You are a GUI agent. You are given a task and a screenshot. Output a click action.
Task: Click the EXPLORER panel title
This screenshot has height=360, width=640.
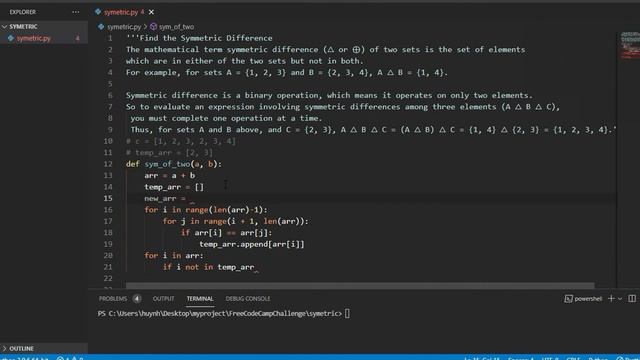23,12
